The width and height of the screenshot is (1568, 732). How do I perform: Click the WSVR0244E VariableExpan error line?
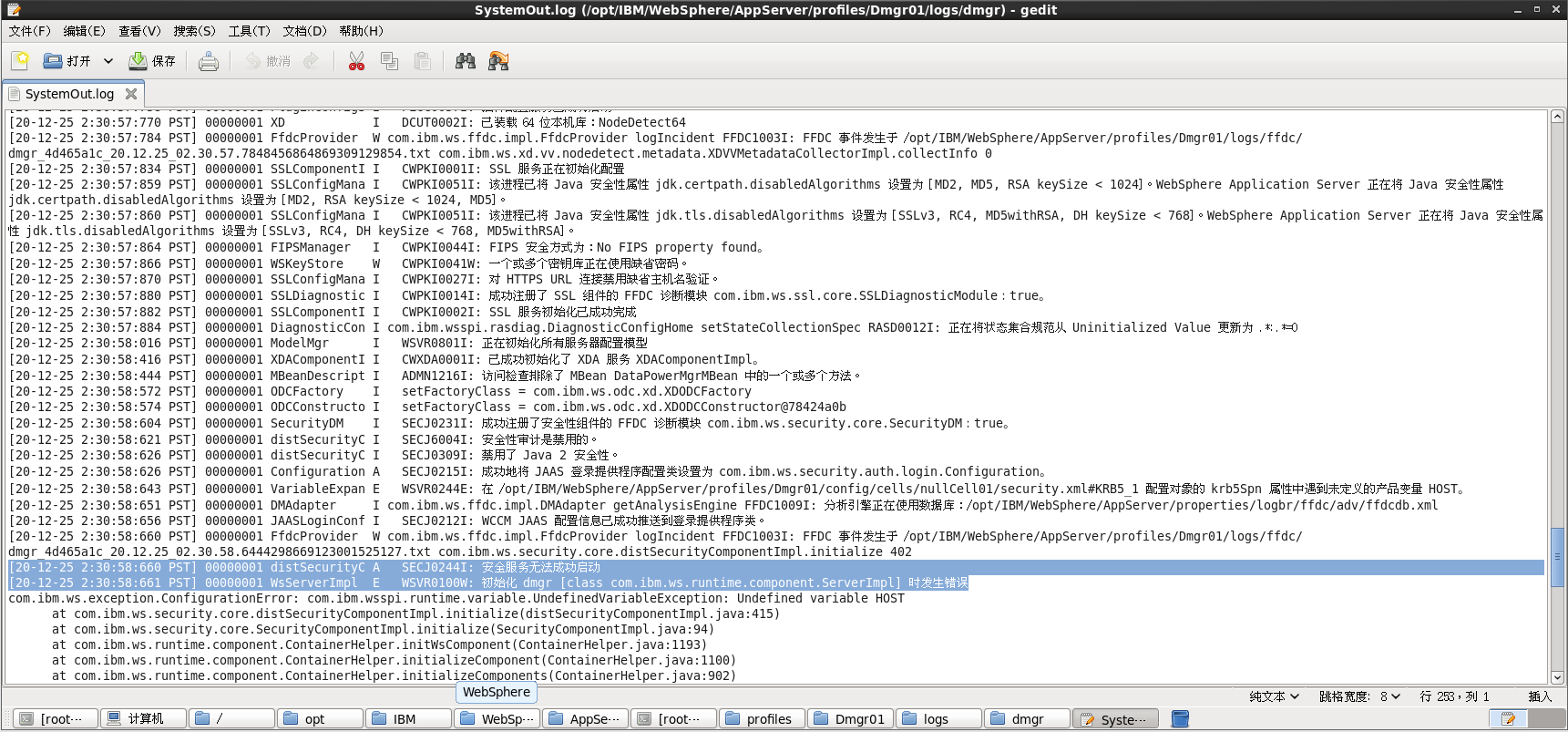[736, 489]
